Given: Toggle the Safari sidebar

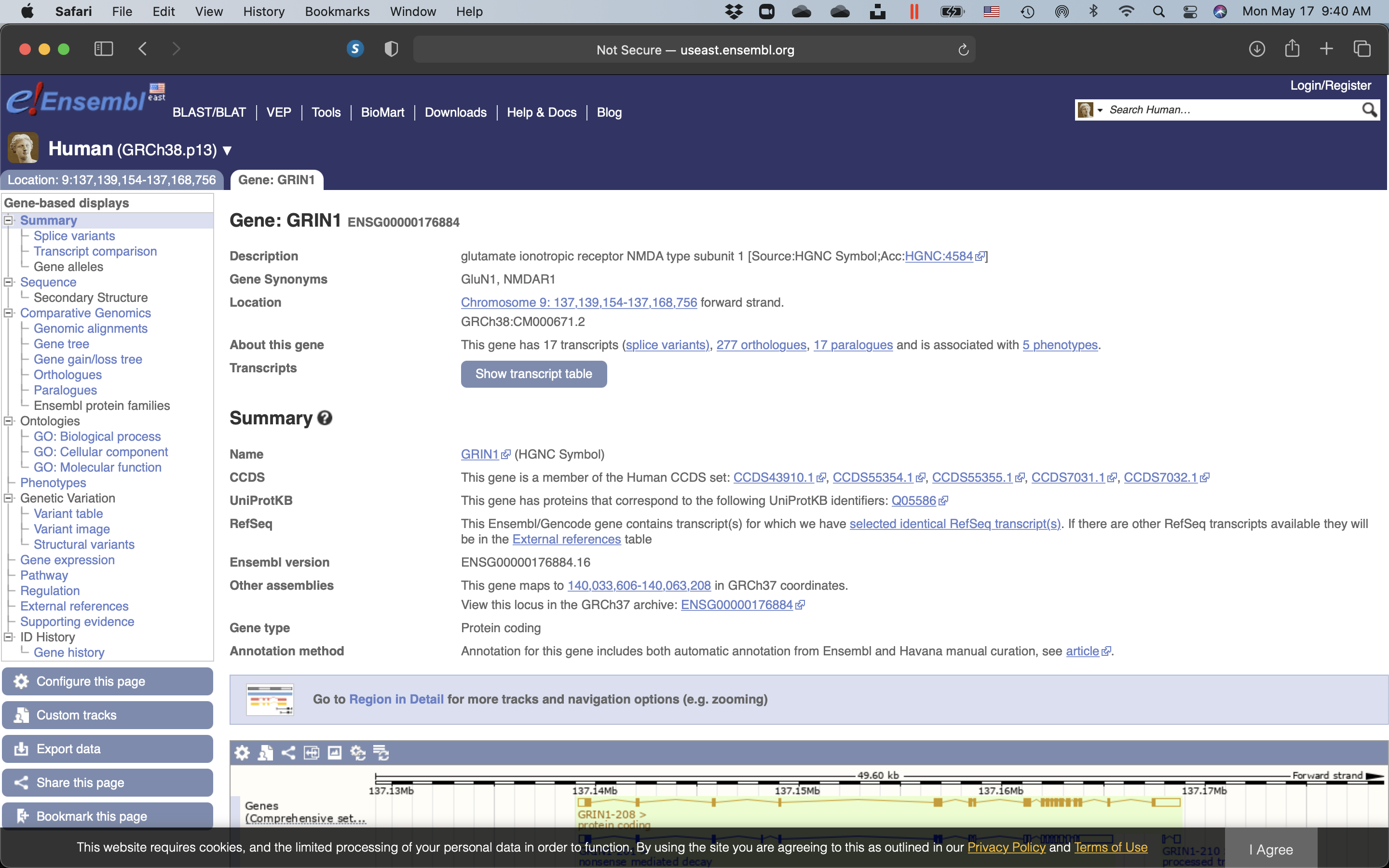Looking at the screenshot, I should (x=103, y=49).
